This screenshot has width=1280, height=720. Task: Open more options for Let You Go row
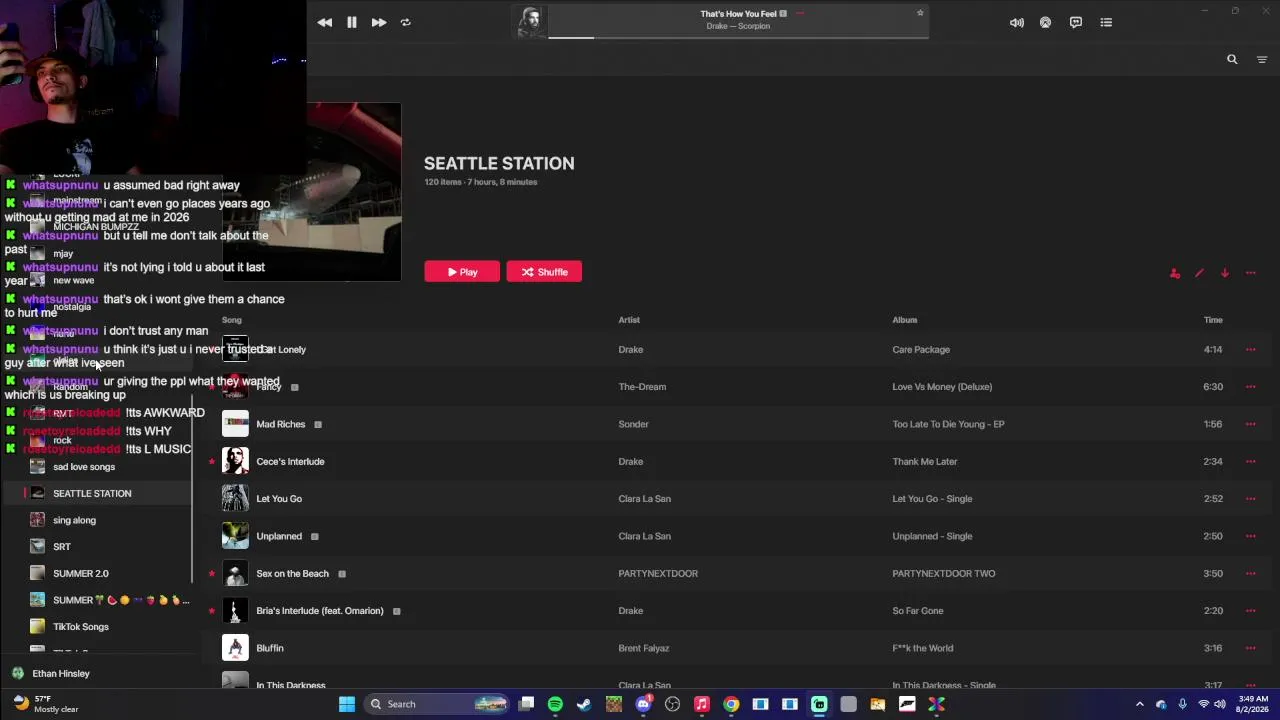1250,499
